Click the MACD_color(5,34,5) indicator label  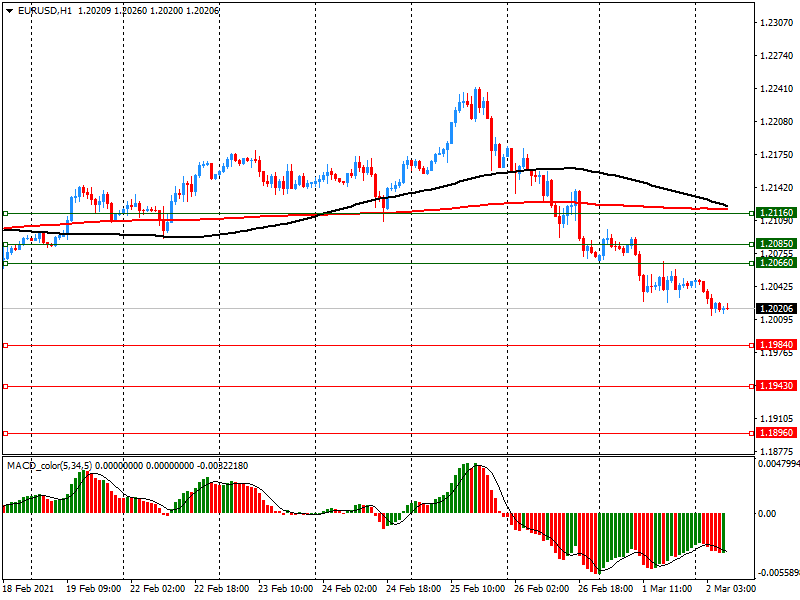(49, 465)
